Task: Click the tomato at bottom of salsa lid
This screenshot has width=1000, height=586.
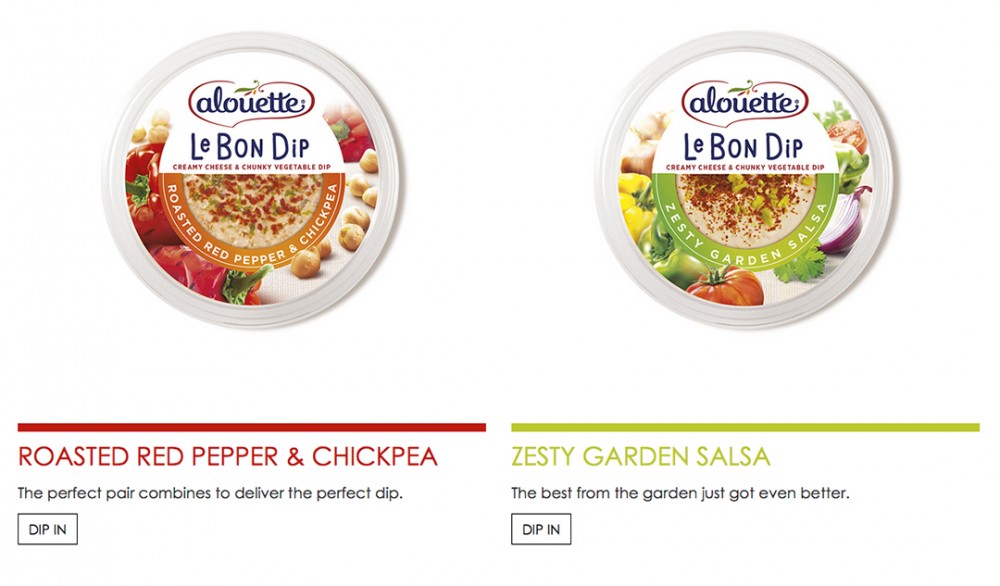Action: 725,286
